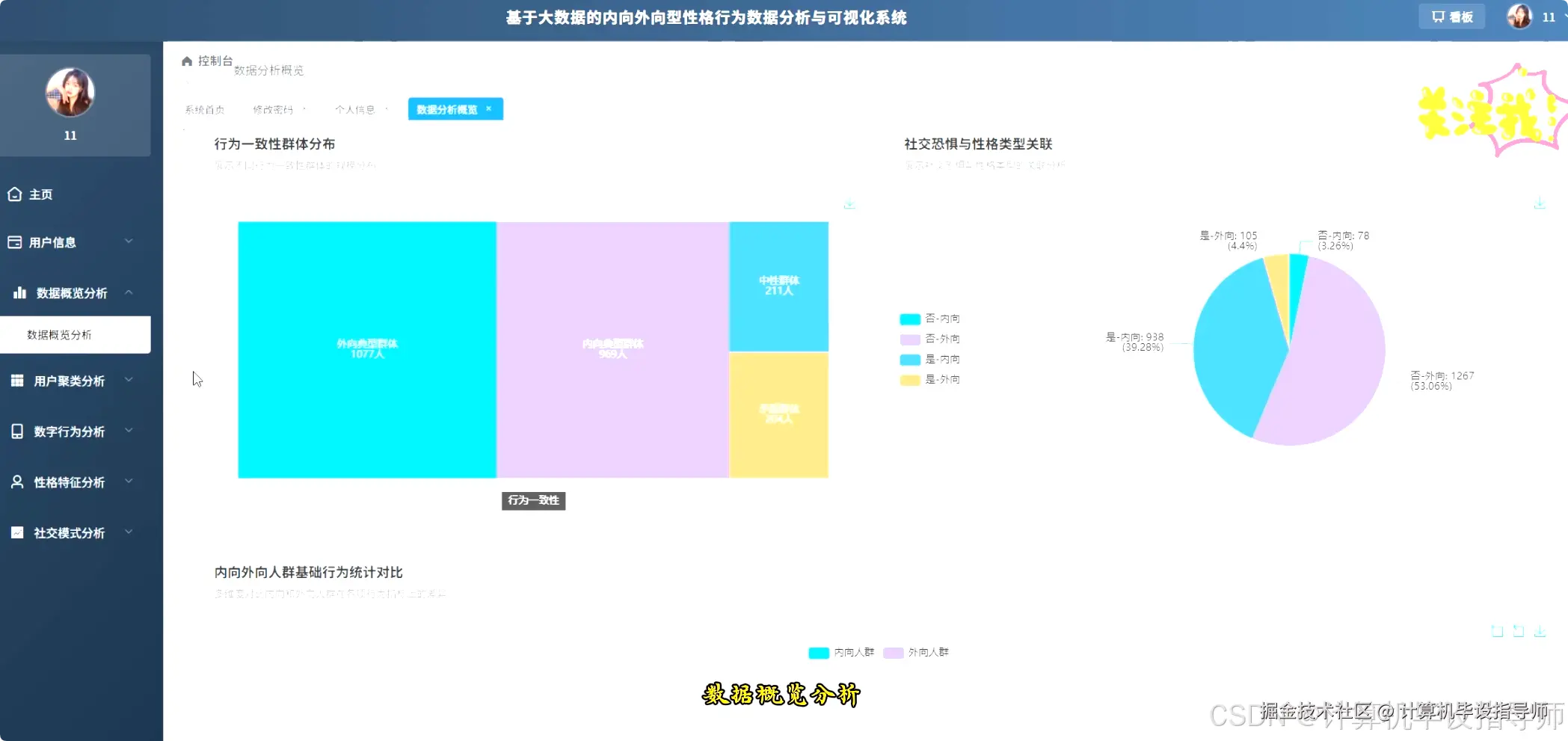Collapse the 数据概览分析 menu chevron
1568x741 pixels.
pos(129,292)
